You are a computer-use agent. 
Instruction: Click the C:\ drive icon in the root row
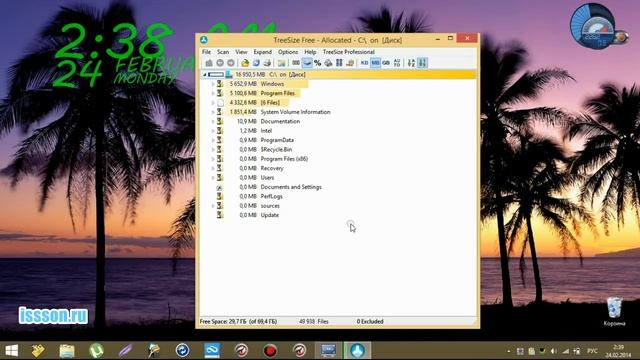point(229,75)
